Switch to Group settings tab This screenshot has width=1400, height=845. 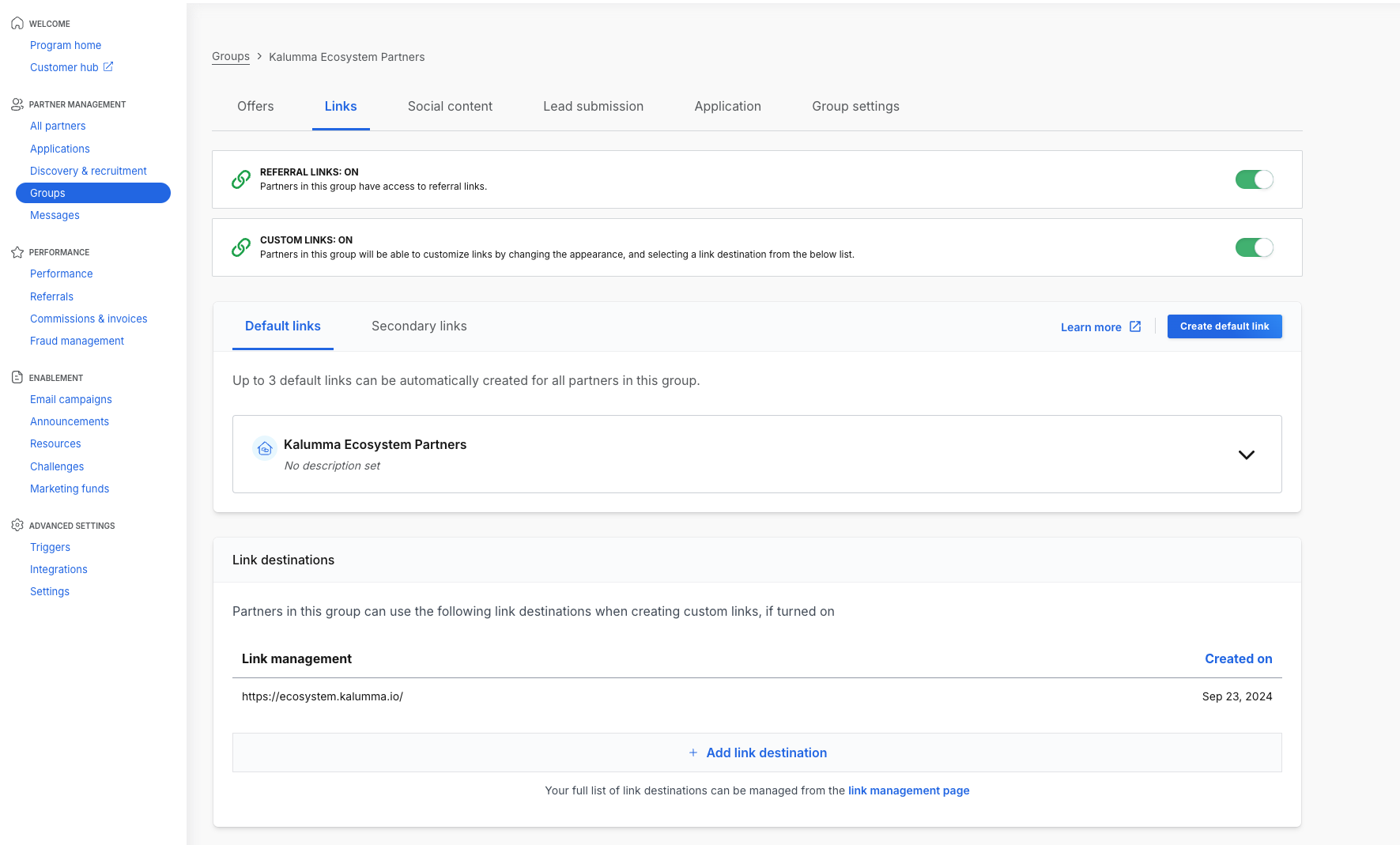click(856, 107)
